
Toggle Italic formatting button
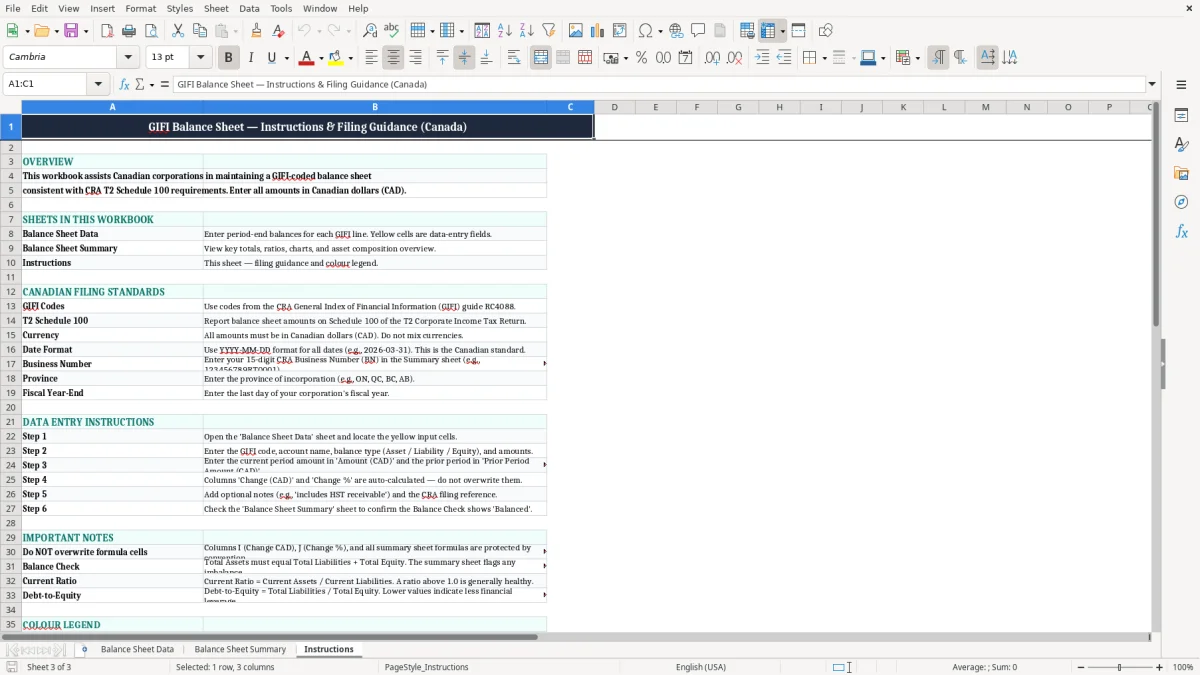[x=250, y=58]
